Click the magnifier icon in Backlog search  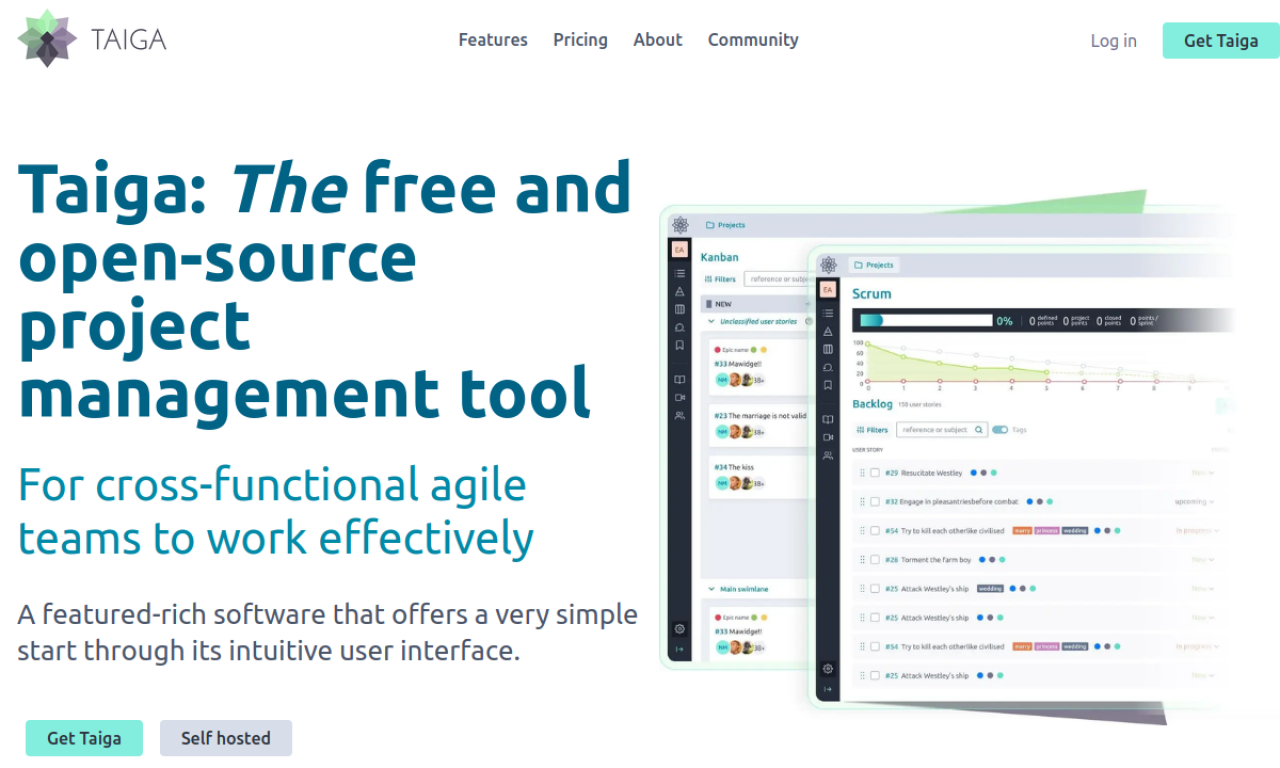[x=979, y=430]
